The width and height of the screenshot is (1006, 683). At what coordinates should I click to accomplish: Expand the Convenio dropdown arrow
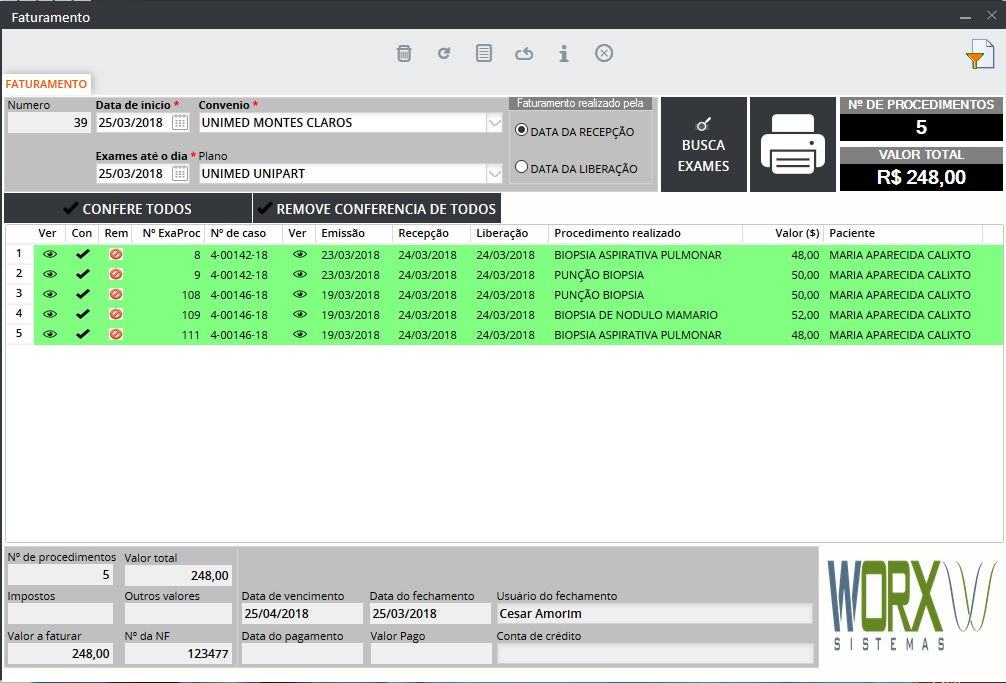(494, 122)
